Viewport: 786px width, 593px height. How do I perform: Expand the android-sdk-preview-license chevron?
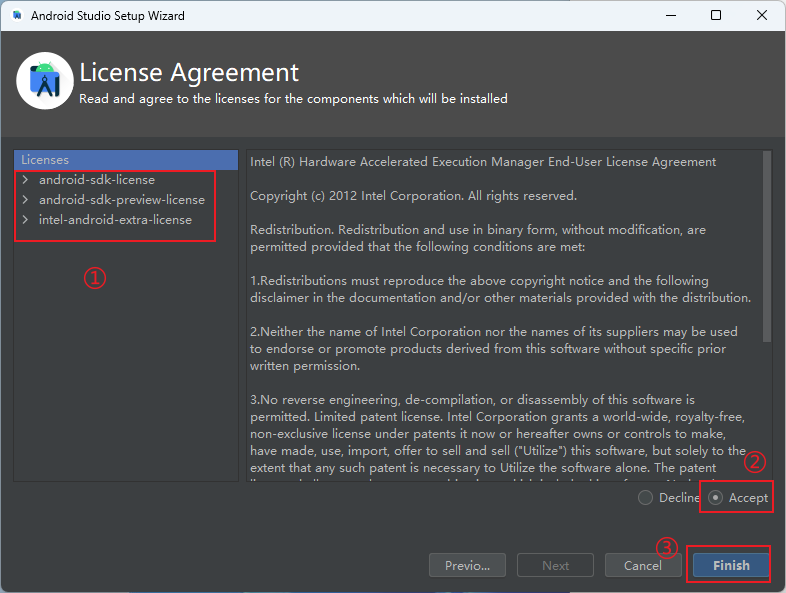coord(25,200)
